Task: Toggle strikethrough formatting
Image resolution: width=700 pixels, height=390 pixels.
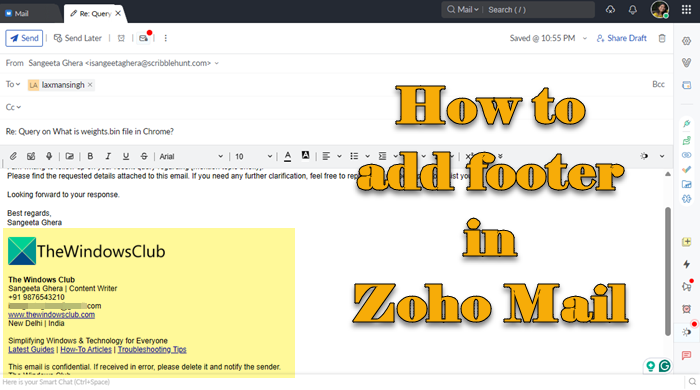Action: click(x=144, y=156)
